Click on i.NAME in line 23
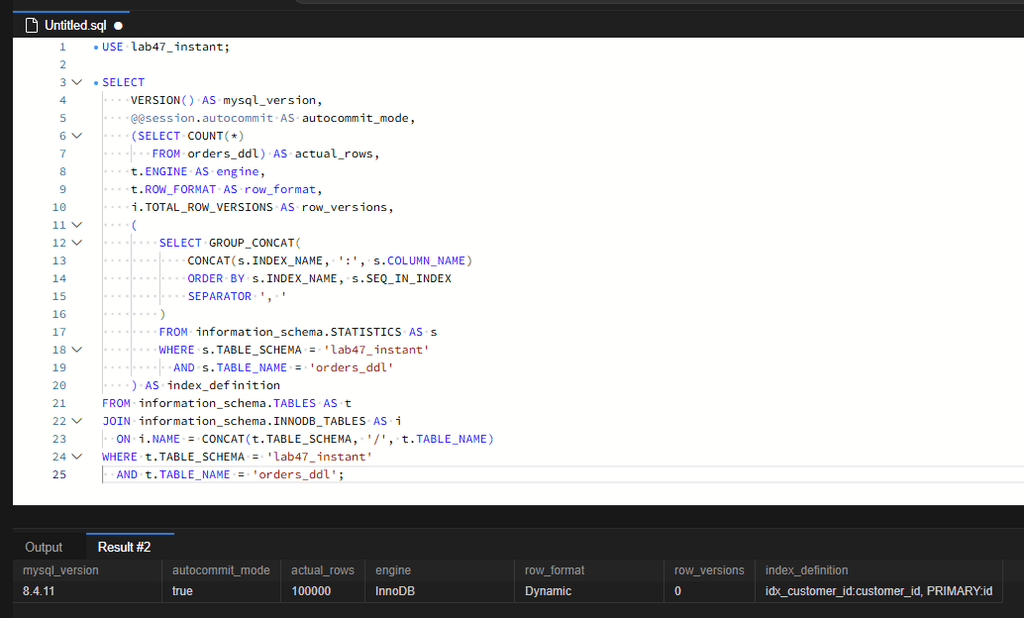Image resolution: width=1024 pixels, height=618 pixels. coord(159,439)
